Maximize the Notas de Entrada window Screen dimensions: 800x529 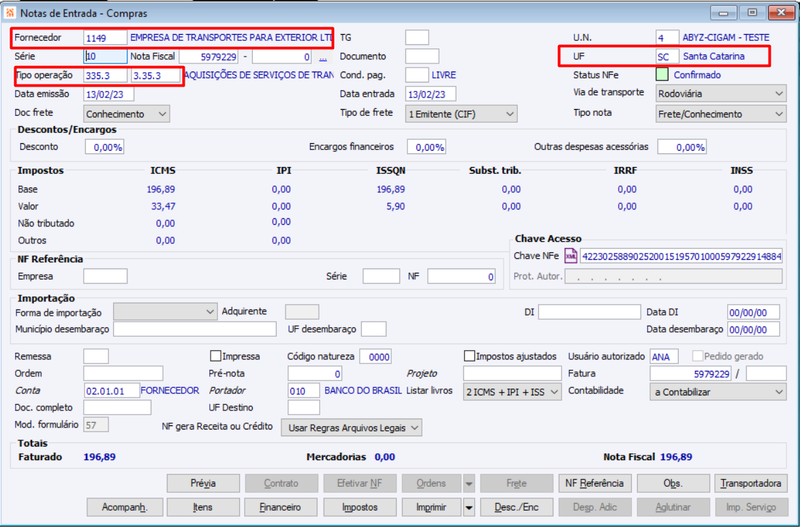coord(752,13)
